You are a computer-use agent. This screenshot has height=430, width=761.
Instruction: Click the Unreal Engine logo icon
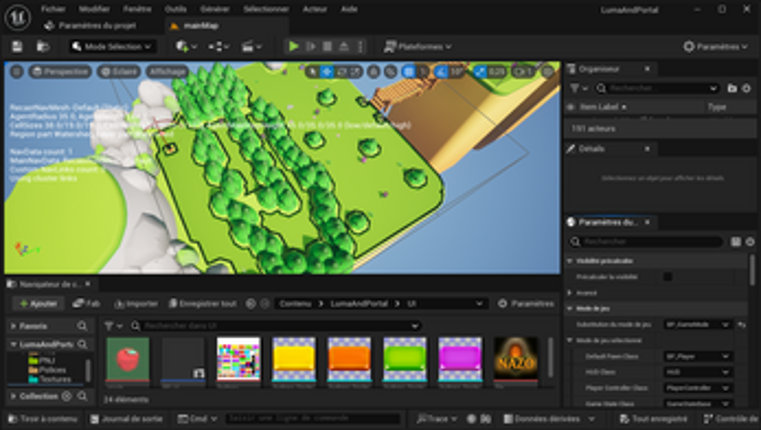[x=17, y=13]
